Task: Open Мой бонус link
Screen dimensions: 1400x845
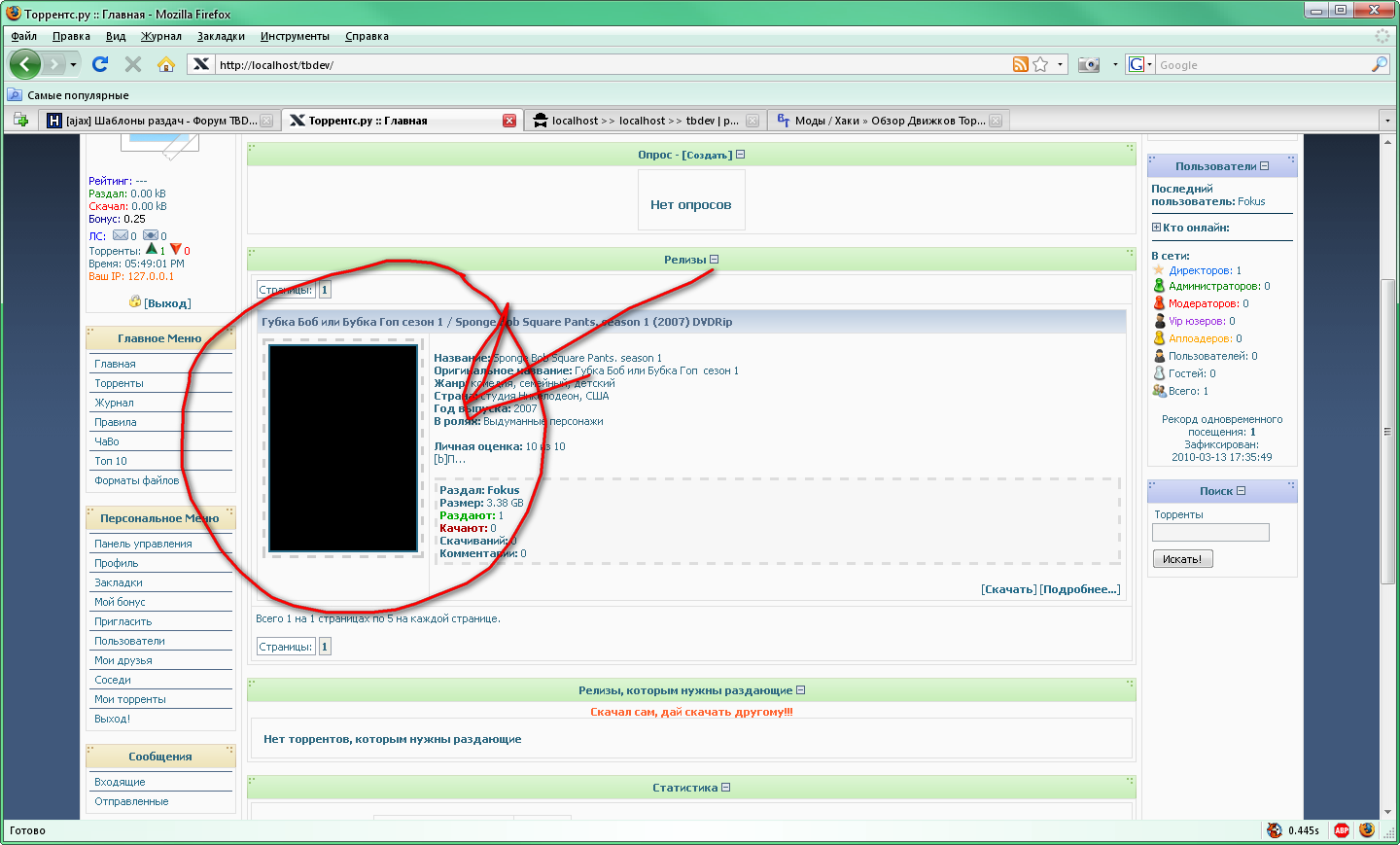Action: tap(120, 602)
